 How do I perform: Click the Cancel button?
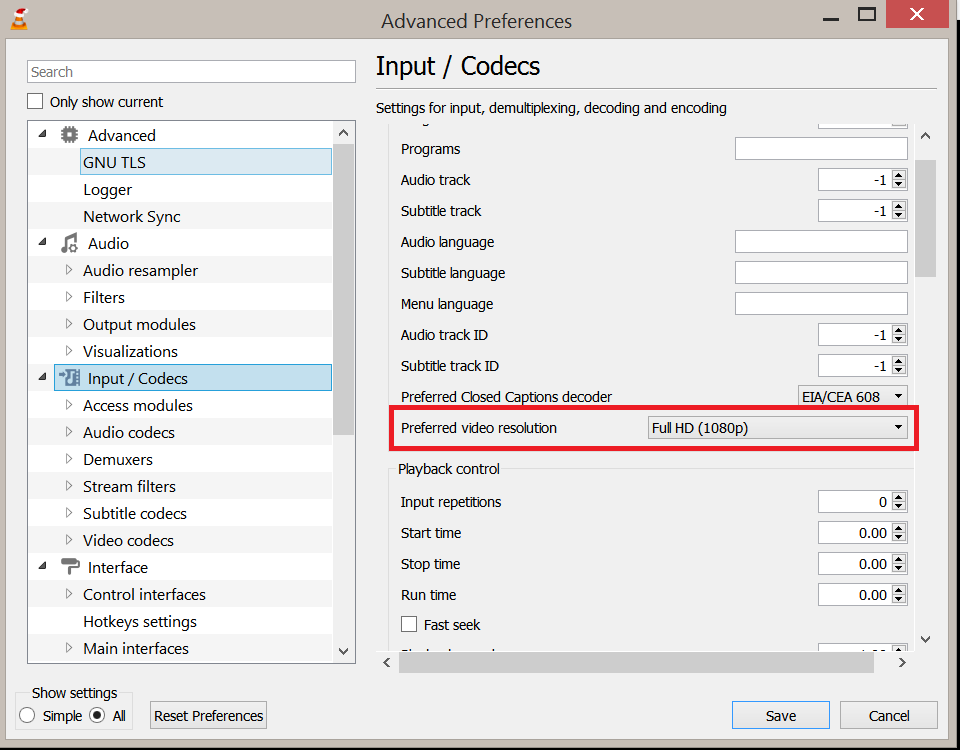pos(888,715)
